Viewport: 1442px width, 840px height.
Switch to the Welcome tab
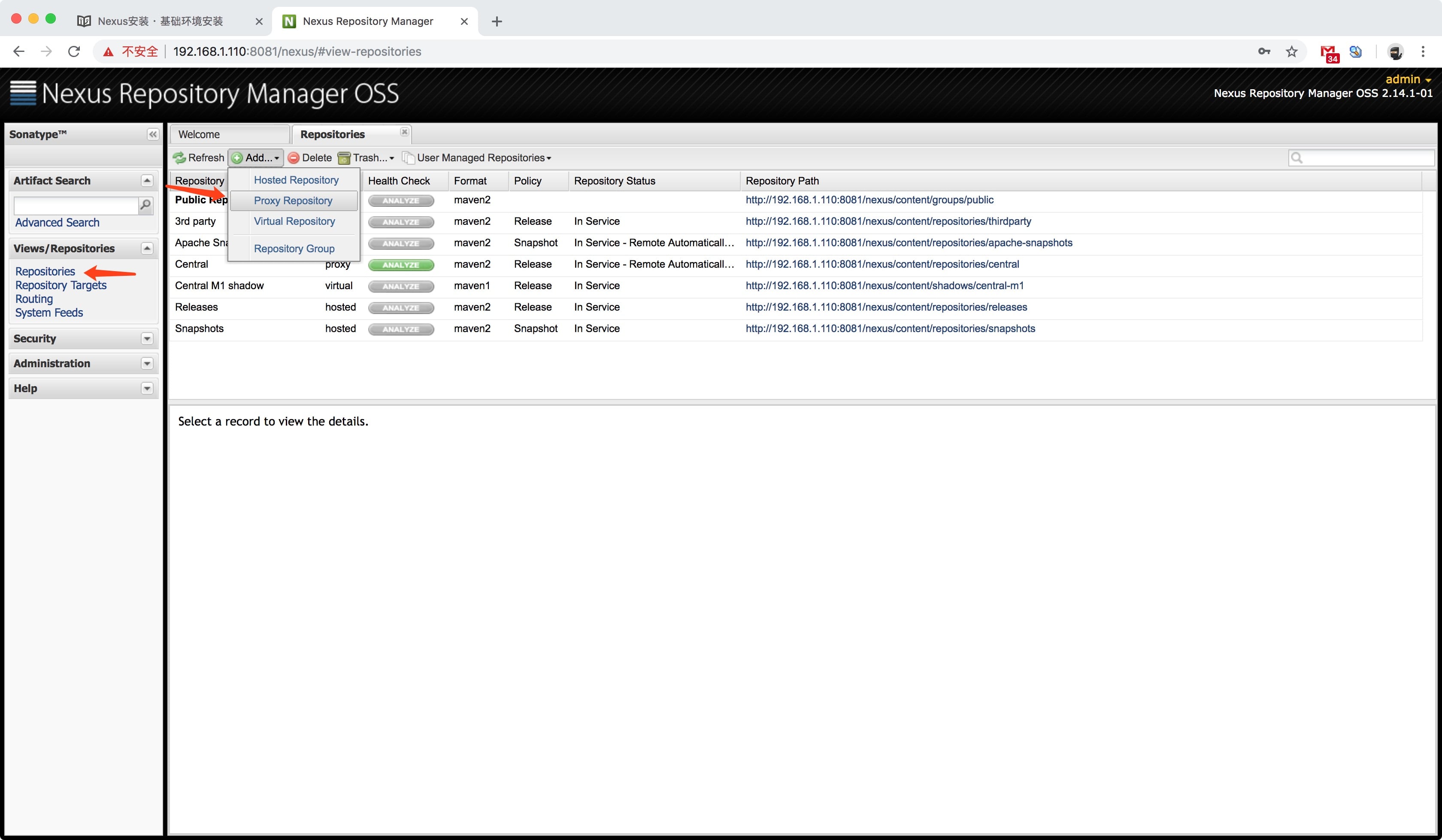[x=199, y=134]
